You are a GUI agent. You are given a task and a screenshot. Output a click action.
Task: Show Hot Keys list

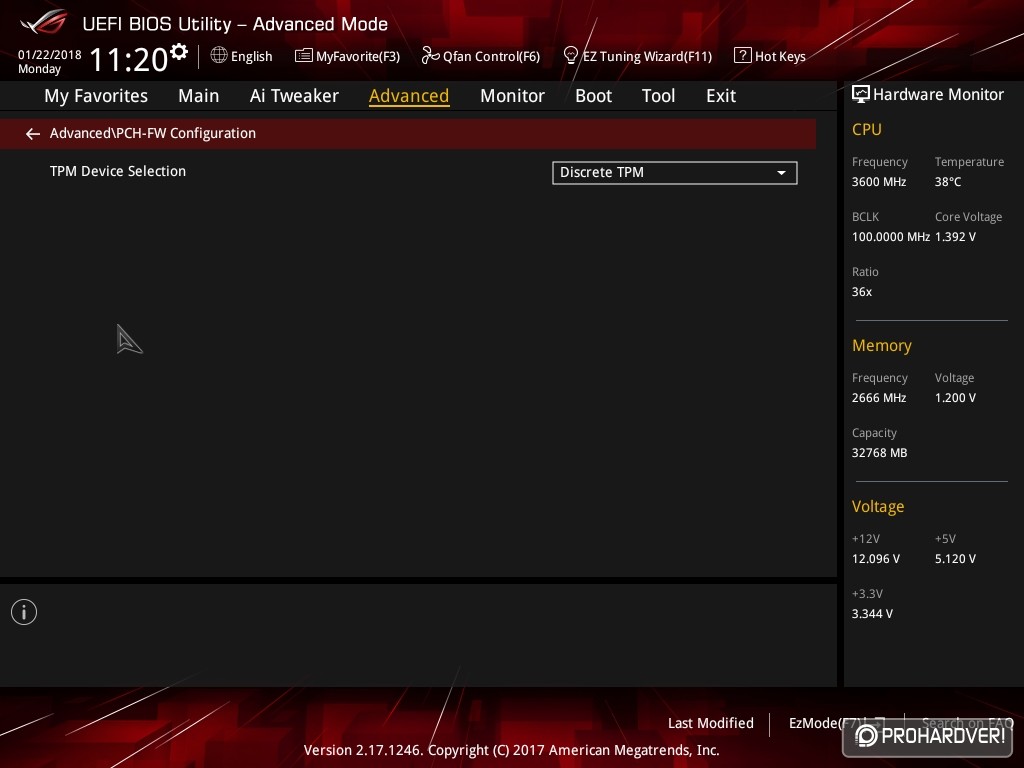(x=780, y=57)
